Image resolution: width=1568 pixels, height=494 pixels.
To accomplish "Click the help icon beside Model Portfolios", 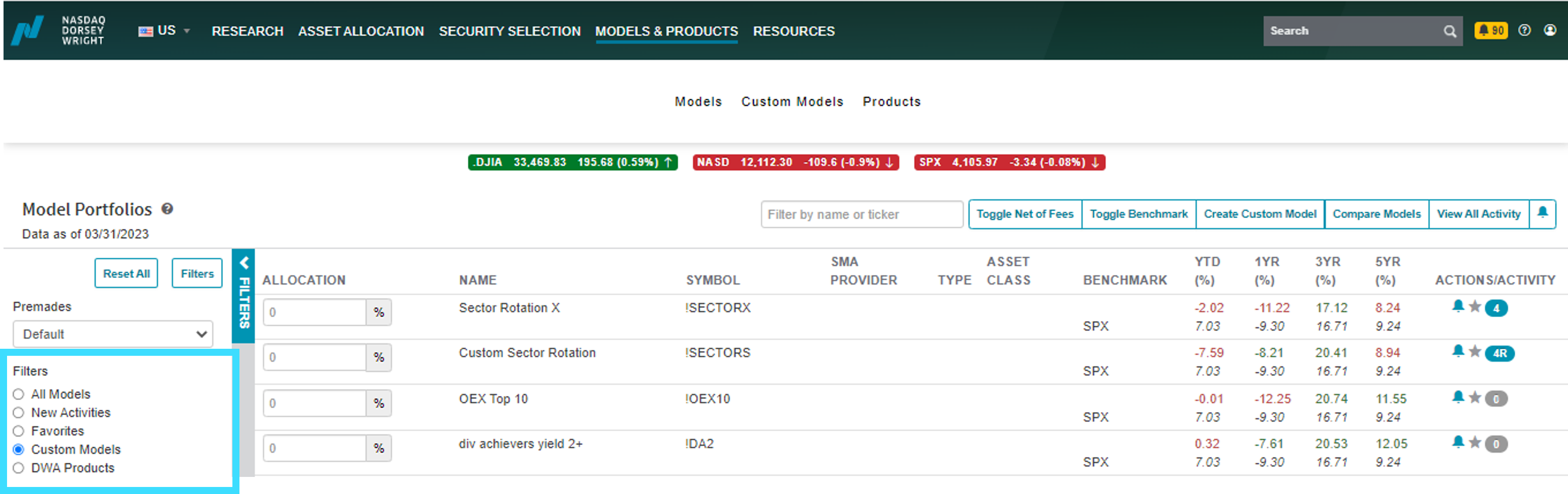I will pos(168,209).
